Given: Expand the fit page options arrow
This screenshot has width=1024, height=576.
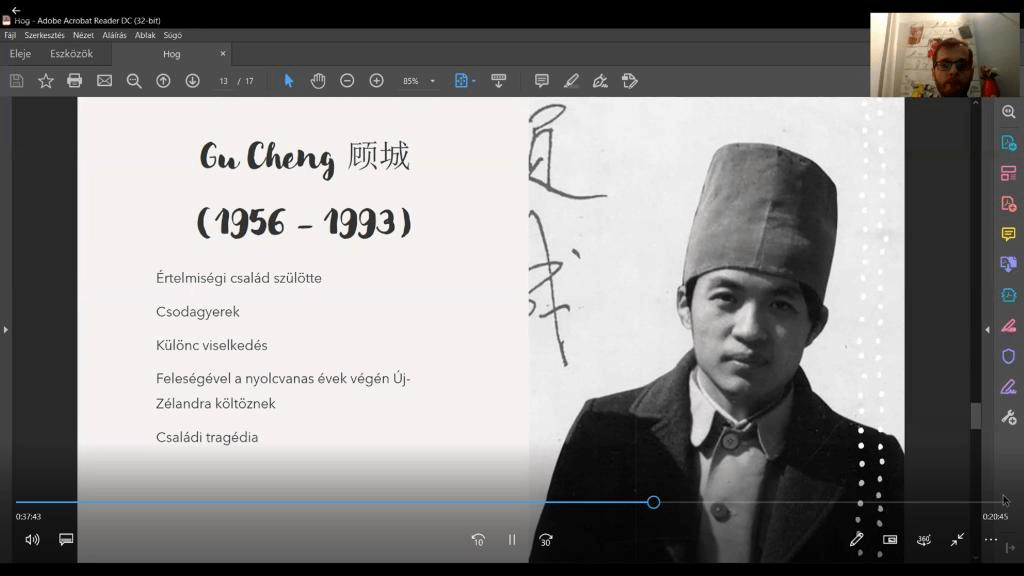Looking at the screenshot, I should tap(473, 81).
